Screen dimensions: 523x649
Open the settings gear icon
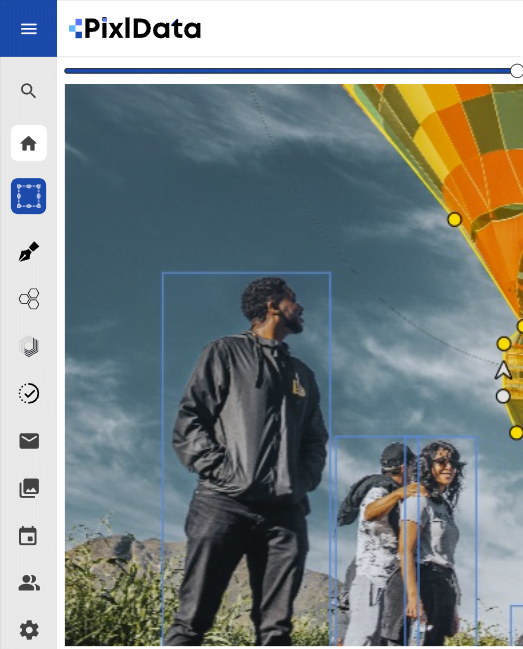coord(29,630)
